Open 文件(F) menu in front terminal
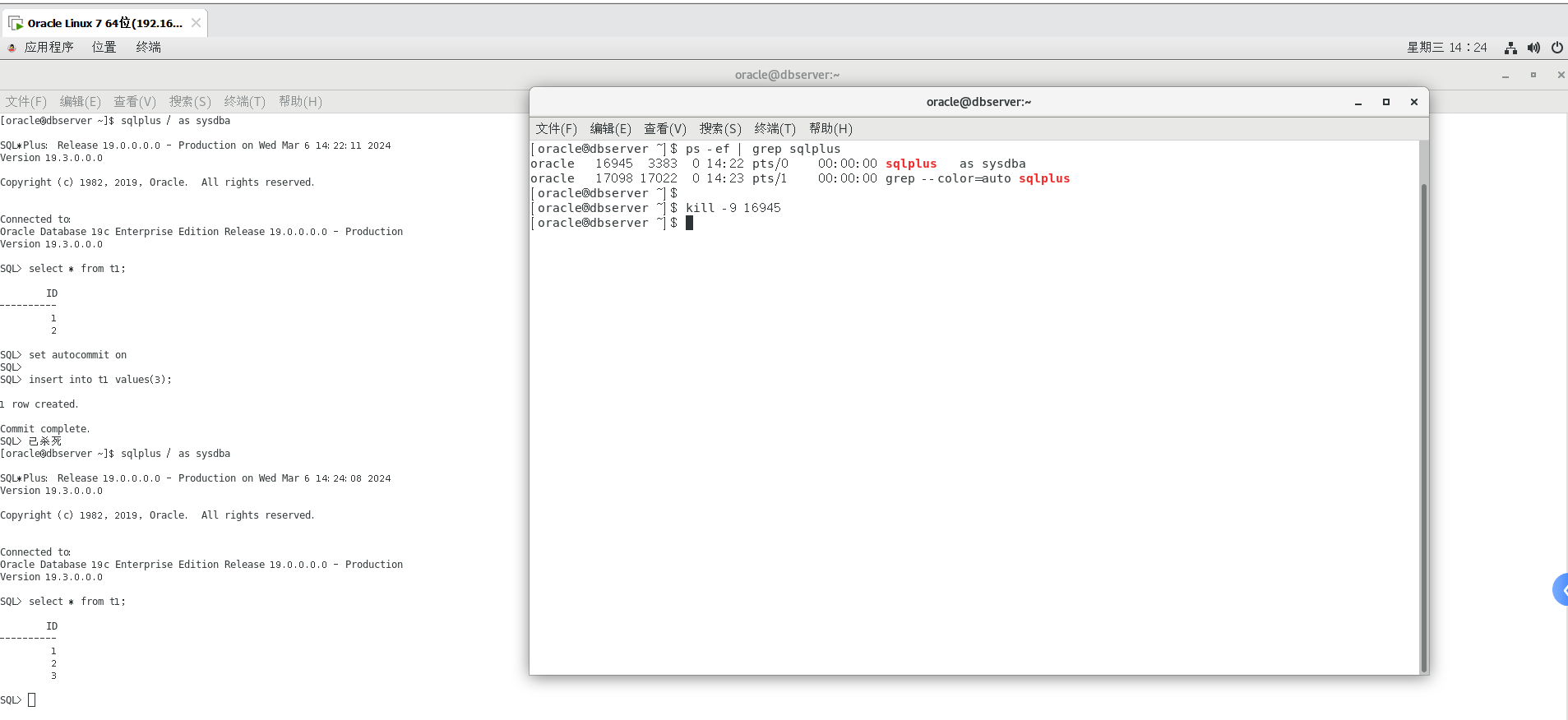This screenshot has height=720, width=1568. pyautogui.click(x=557, y=128)
